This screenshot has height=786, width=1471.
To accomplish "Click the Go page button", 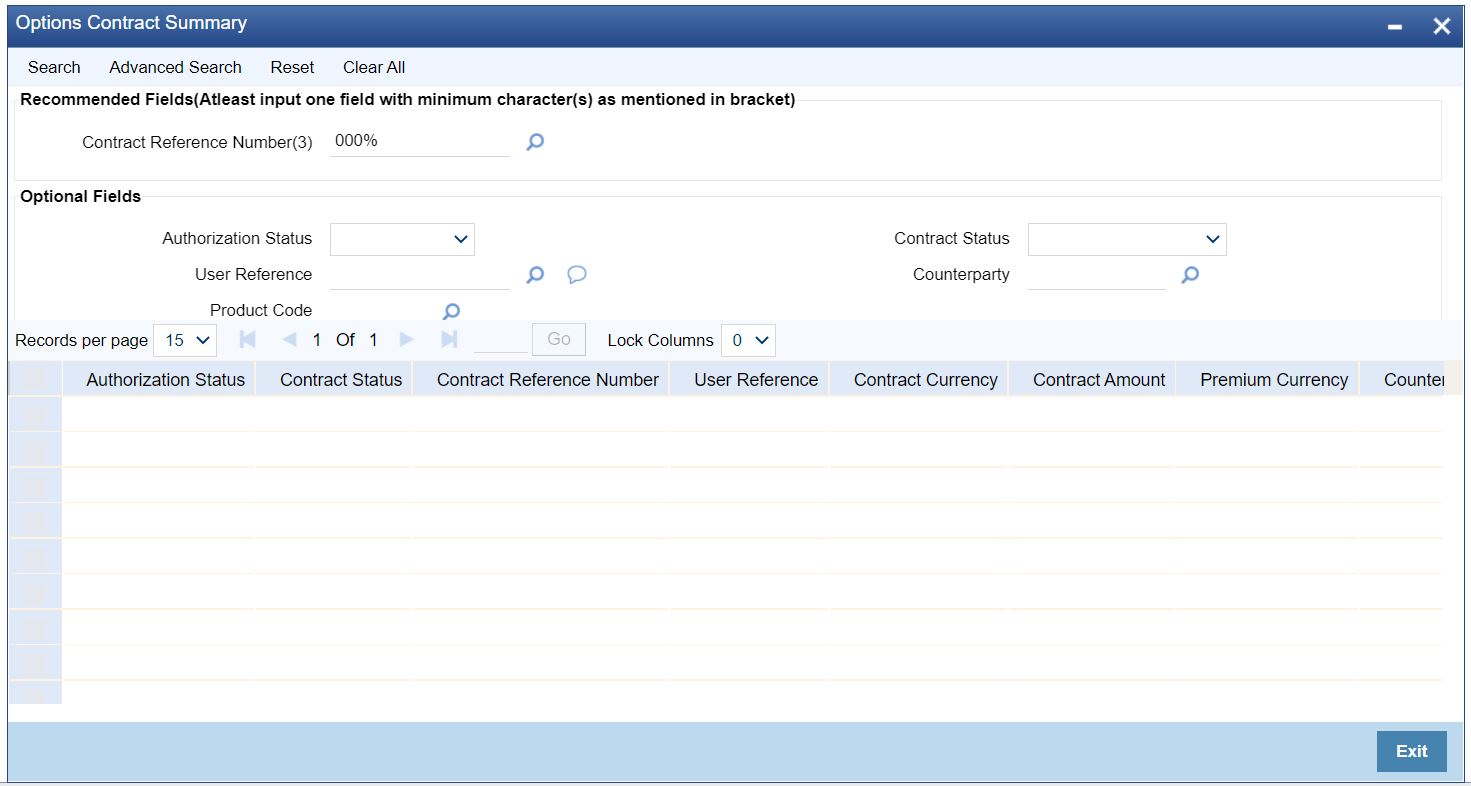I will [x=559, y=340].
